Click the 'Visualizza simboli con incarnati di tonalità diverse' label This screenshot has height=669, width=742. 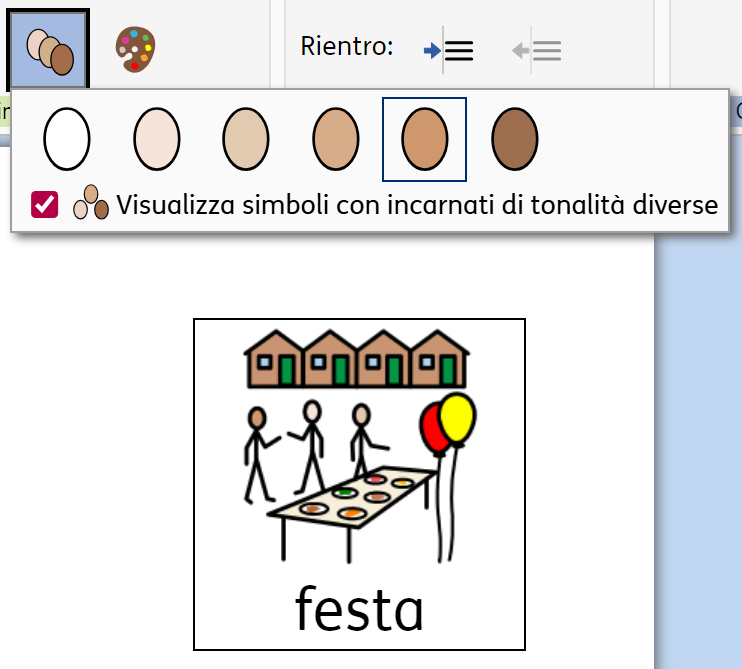tap(417, 205)
